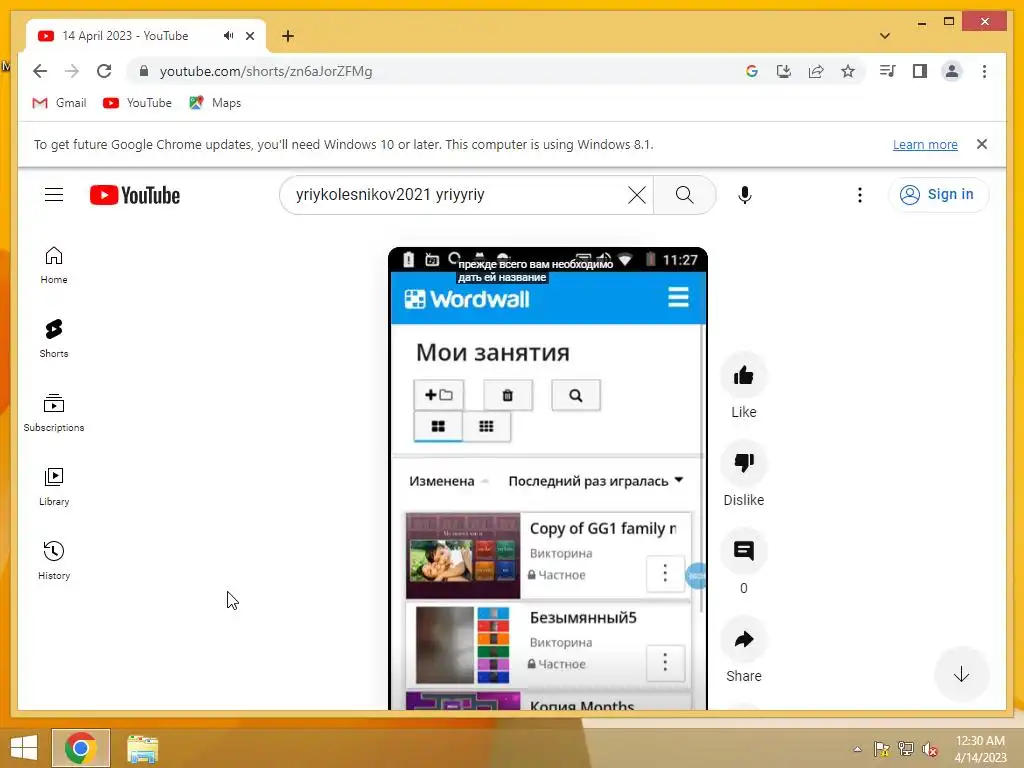Image resolution: width=1024 pixels, height=768 pixels.
Task: Click the Share this page icon
Action: point(816,71)
